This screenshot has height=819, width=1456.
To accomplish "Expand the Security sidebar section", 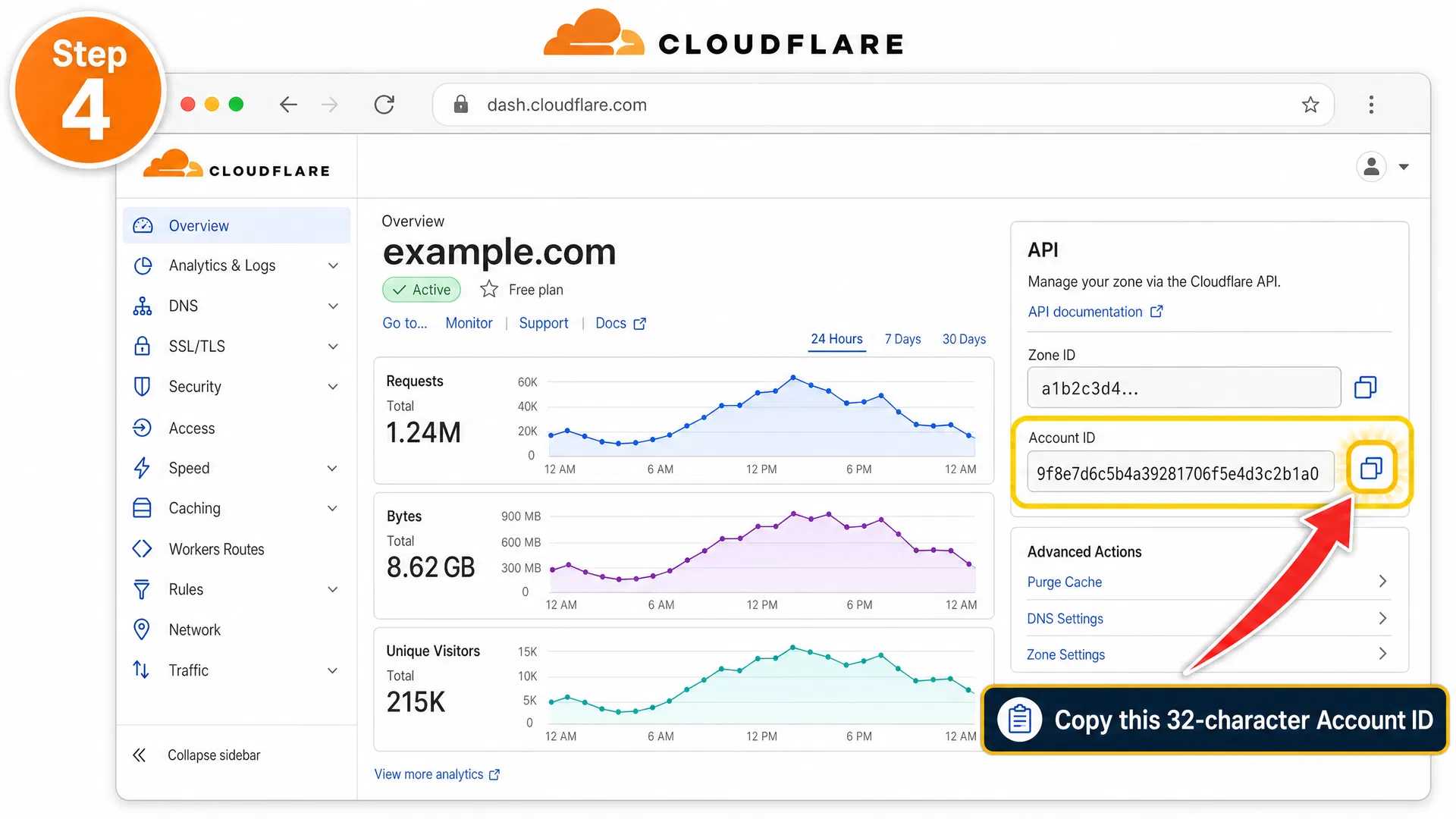I will 333,387.
